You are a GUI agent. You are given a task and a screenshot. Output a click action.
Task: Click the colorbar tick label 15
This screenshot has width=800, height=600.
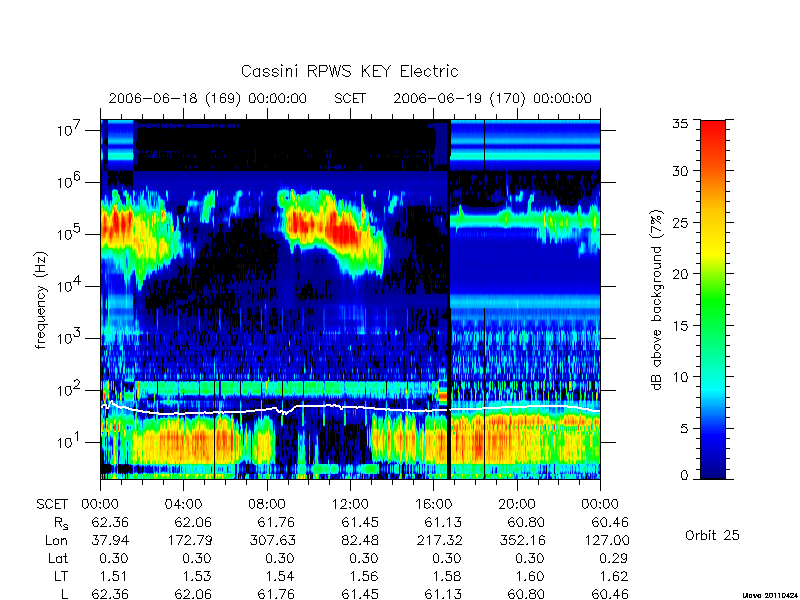pos(680,325)
